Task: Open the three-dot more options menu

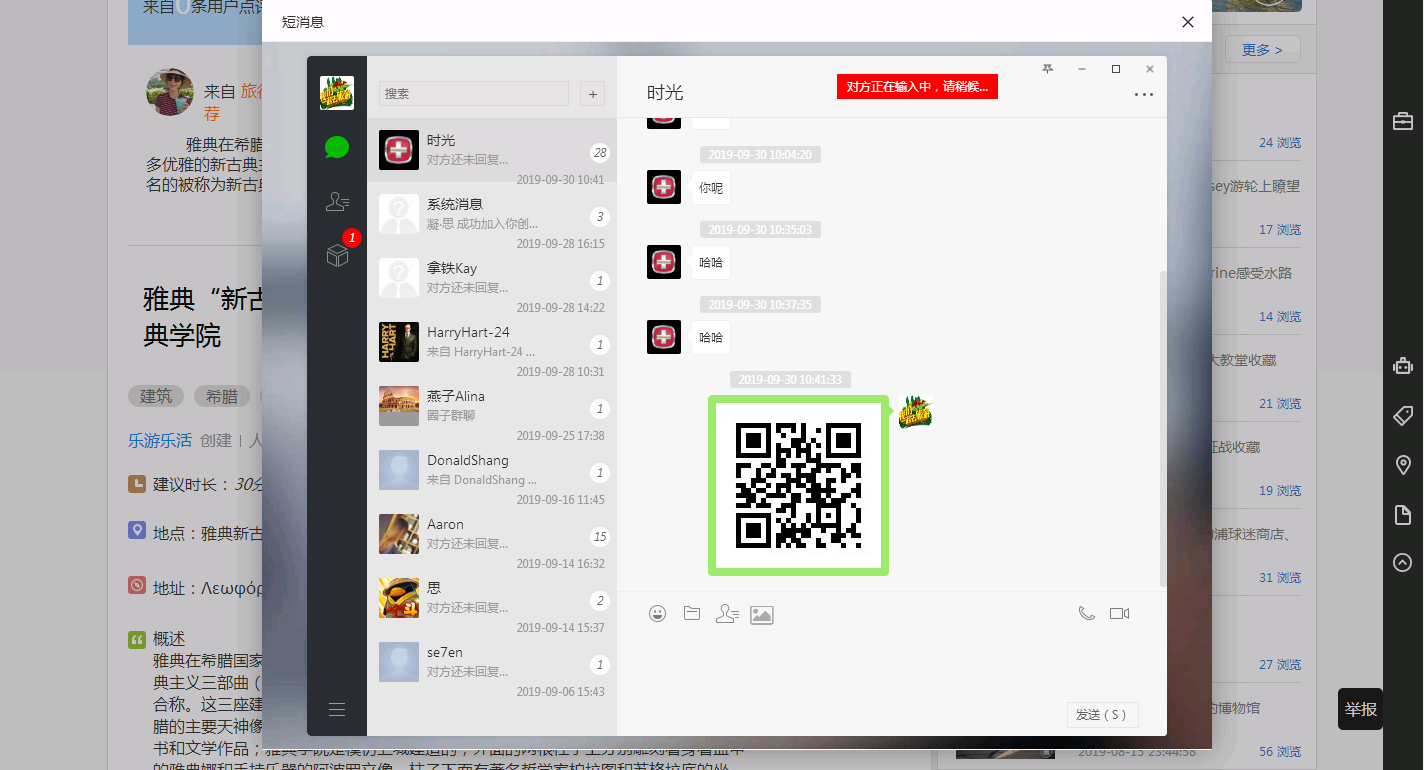Action: [x=1143, y=95]
